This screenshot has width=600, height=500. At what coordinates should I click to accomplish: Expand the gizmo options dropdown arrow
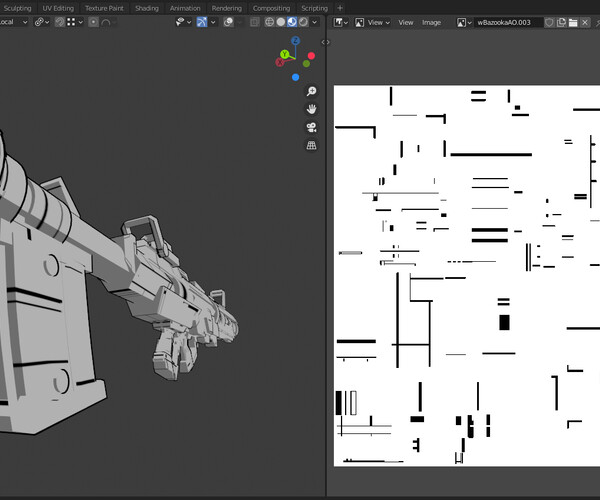click(x=213, y=22)
